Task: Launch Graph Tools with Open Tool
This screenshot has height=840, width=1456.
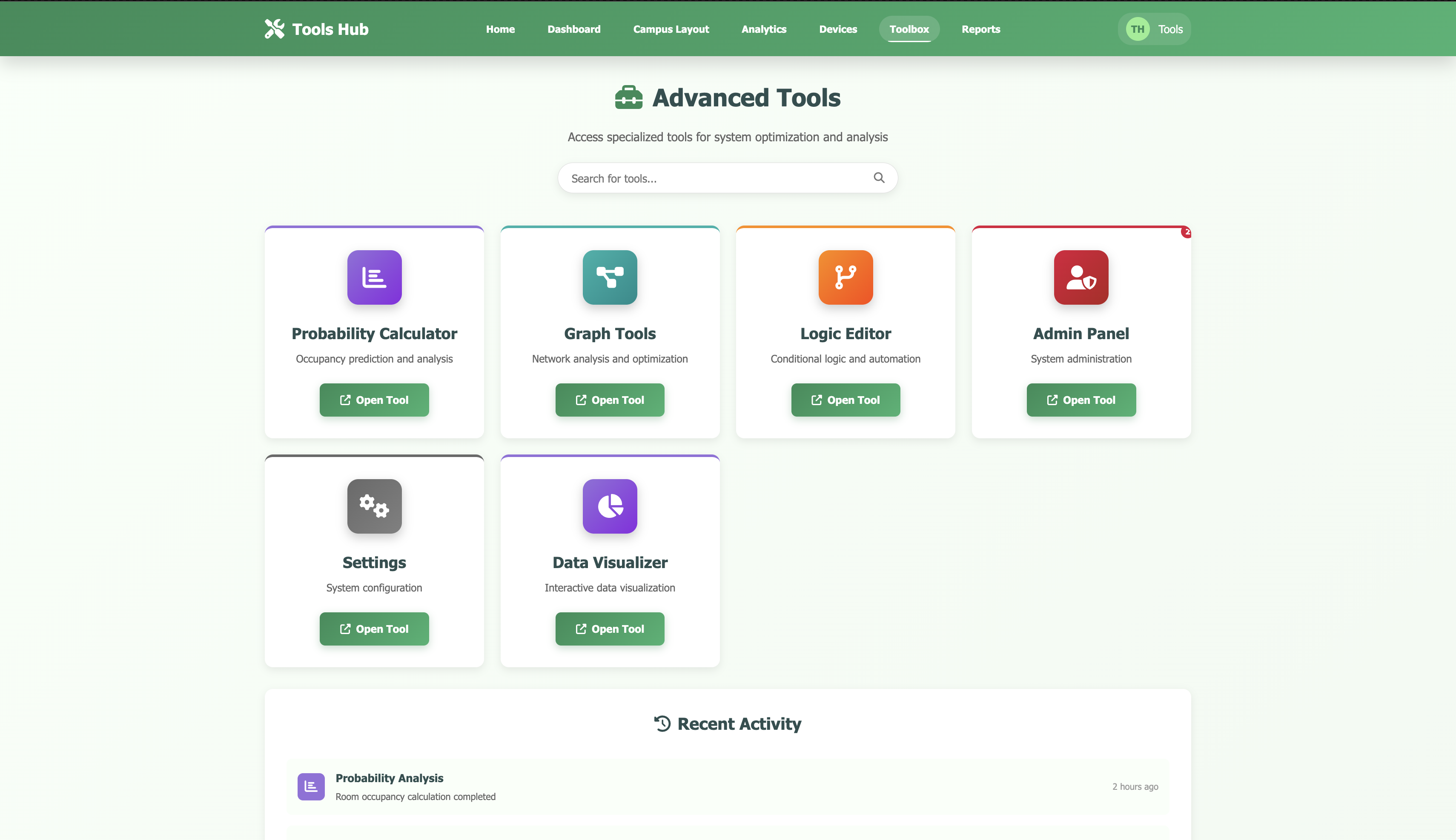Action: (609, 400)
